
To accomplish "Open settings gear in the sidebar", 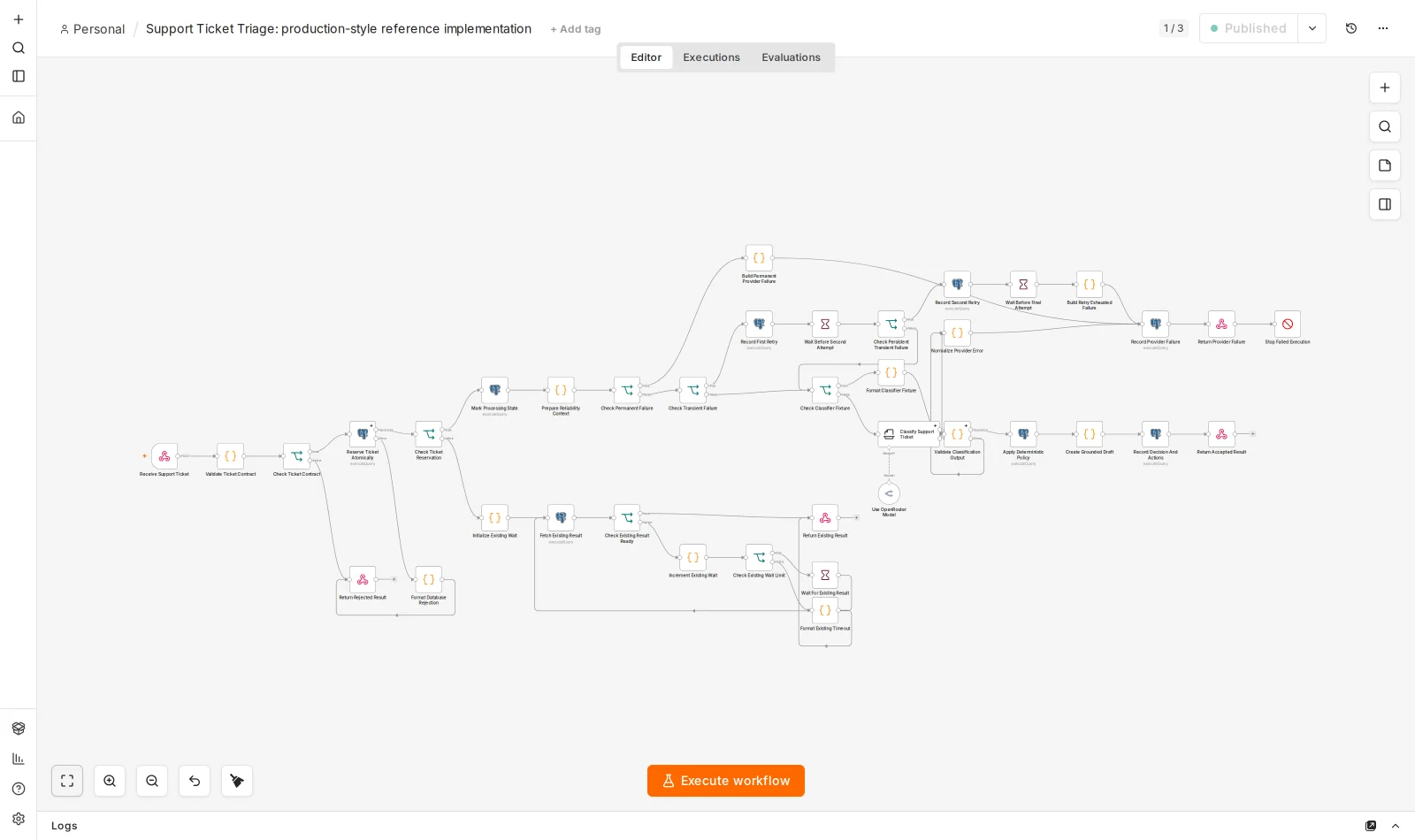I will click(19, 819).
